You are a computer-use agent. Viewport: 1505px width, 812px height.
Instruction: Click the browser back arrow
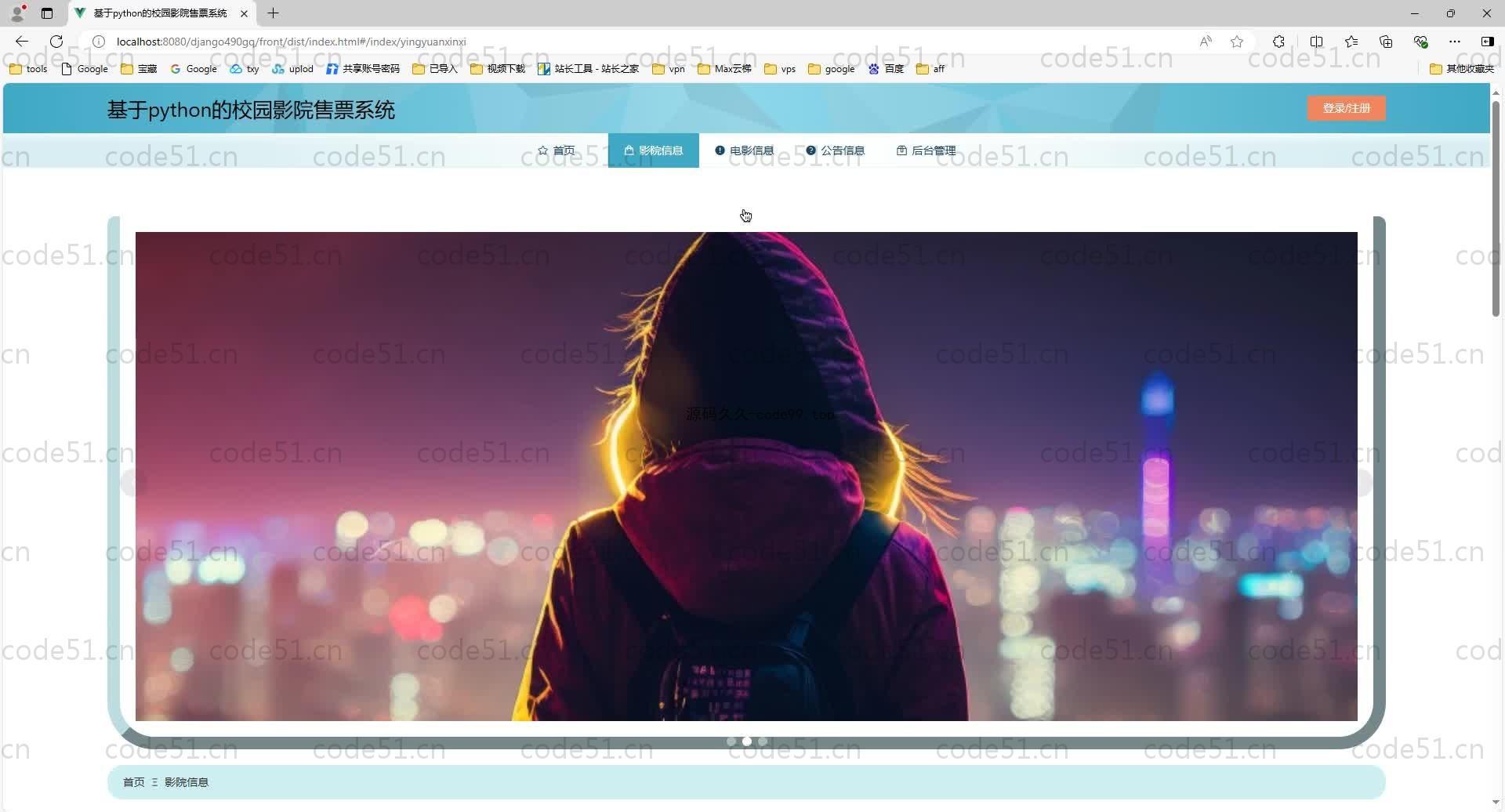tap(22, 42)
